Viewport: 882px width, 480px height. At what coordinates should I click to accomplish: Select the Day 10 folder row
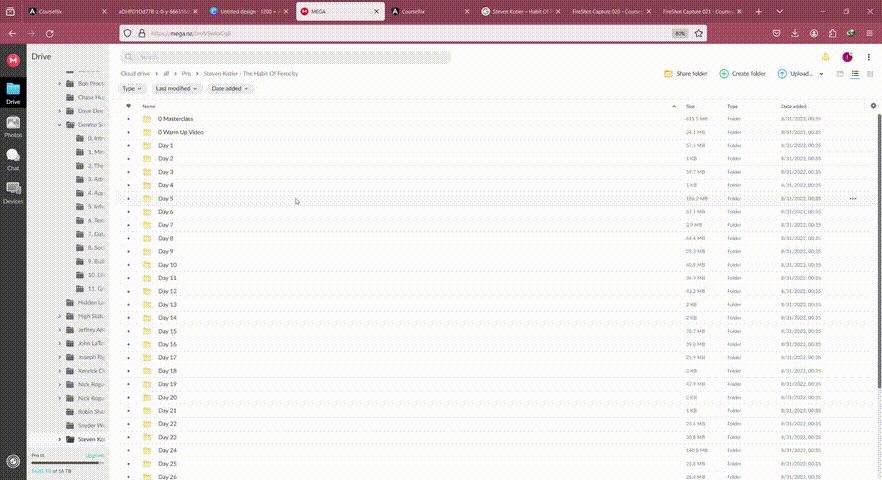click(495, 264)
